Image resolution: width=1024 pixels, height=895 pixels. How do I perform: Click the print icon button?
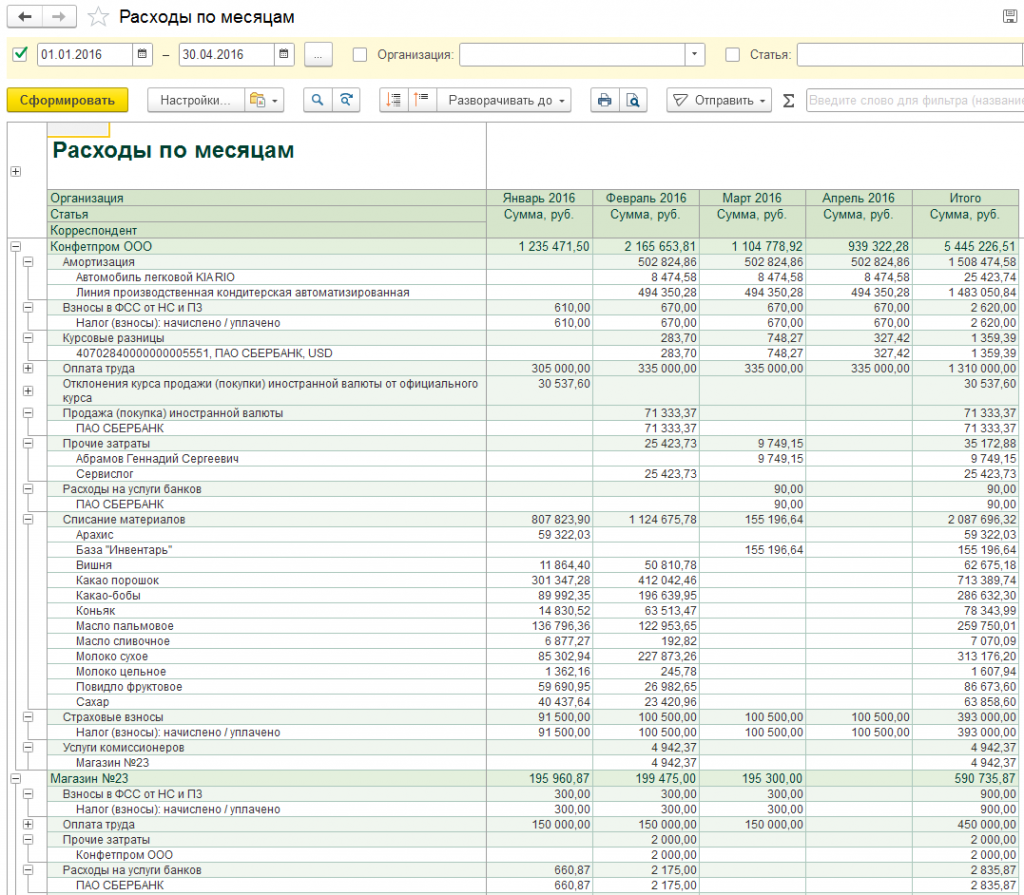tap(604, 100)
